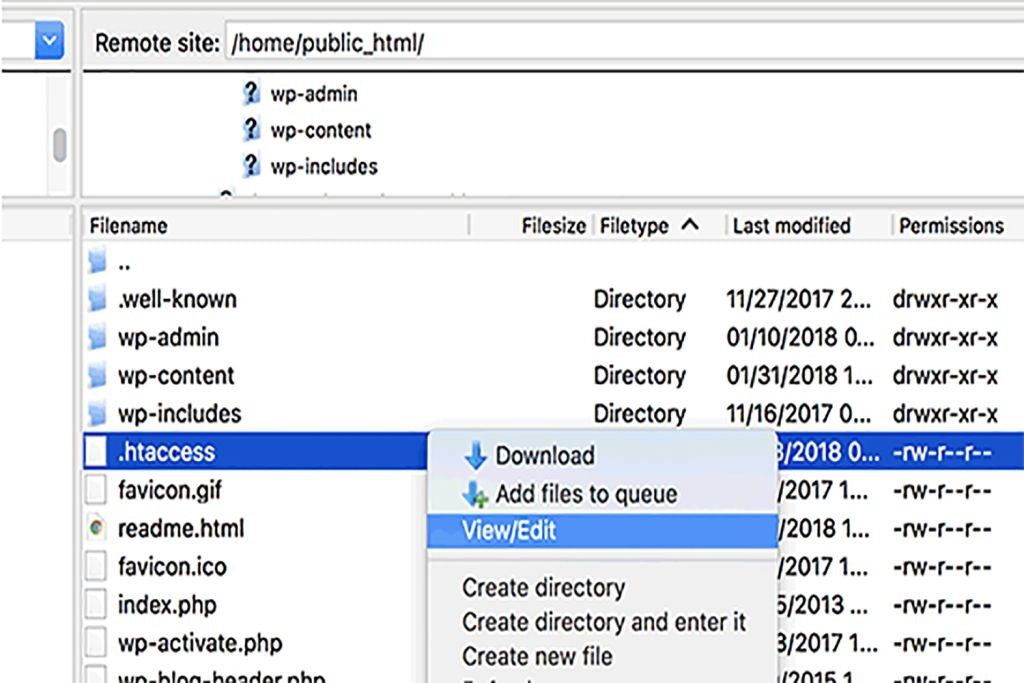This screenshot has width=1024, height=683.
Task: Click the wp-admin folder icon in the file list
Action: (x=97, y=337)
